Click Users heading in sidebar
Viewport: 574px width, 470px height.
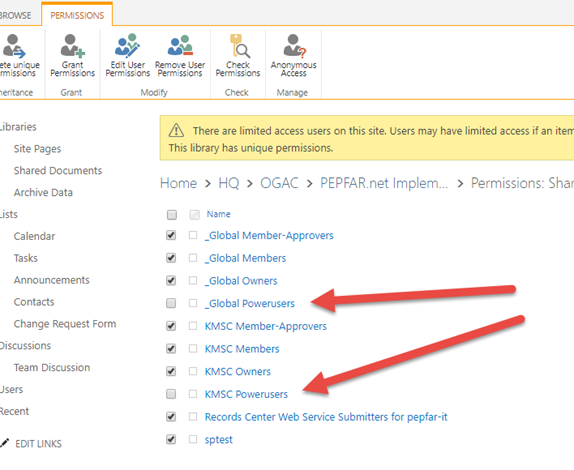(x=11, y=389)
